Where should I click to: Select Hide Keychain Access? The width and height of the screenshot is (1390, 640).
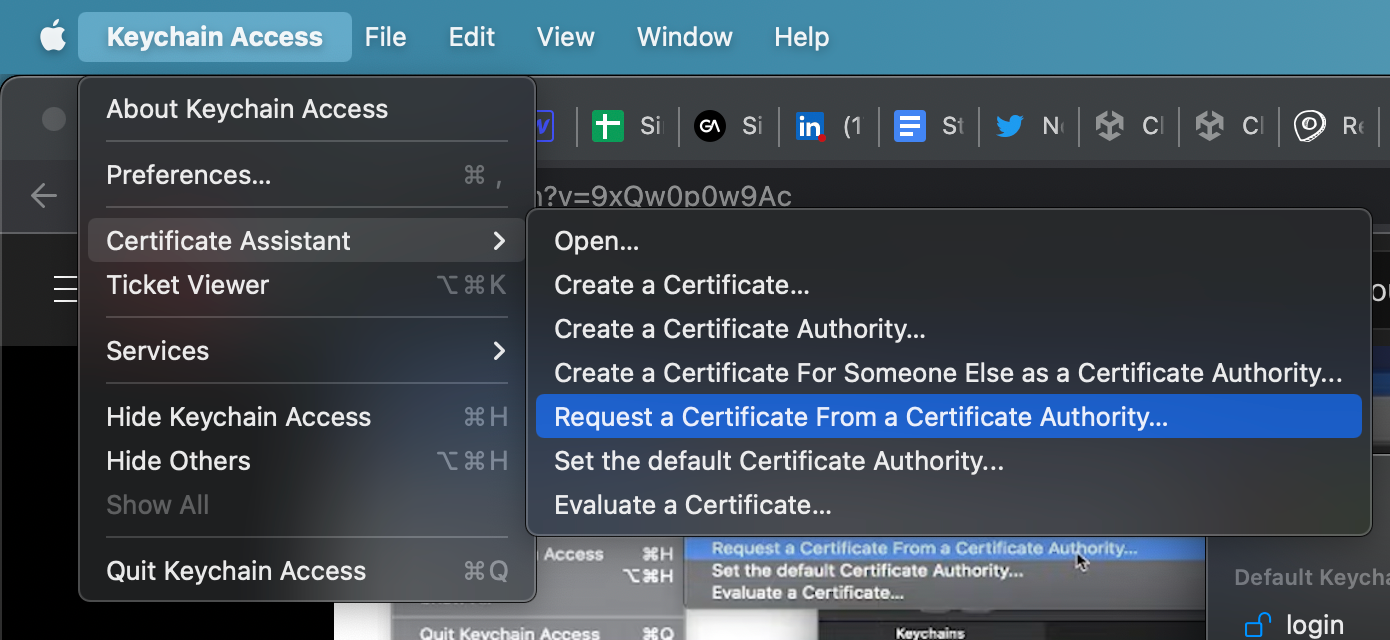click(307, 417)
